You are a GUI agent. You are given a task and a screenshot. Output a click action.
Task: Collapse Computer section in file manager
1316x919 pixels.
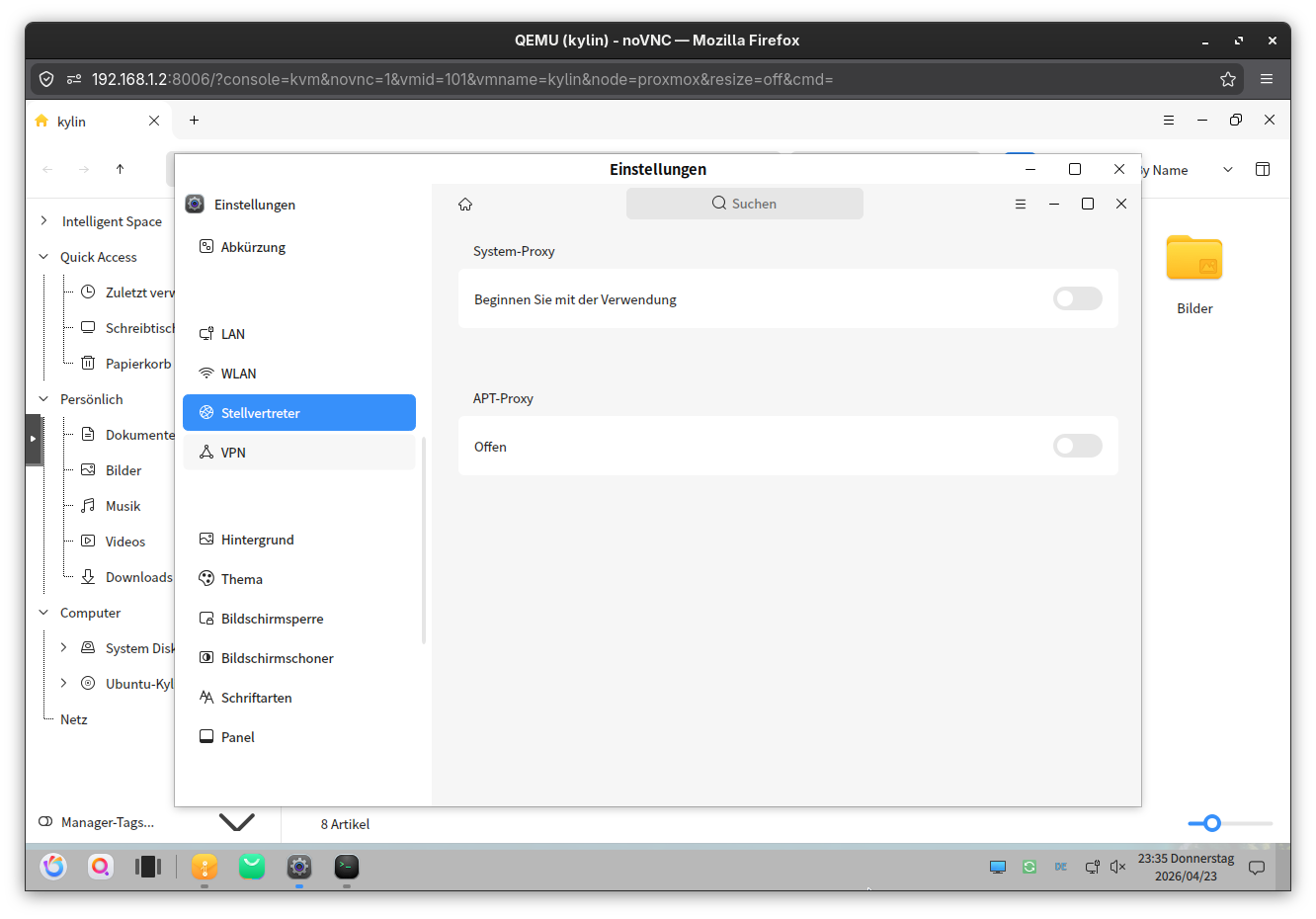43,612
